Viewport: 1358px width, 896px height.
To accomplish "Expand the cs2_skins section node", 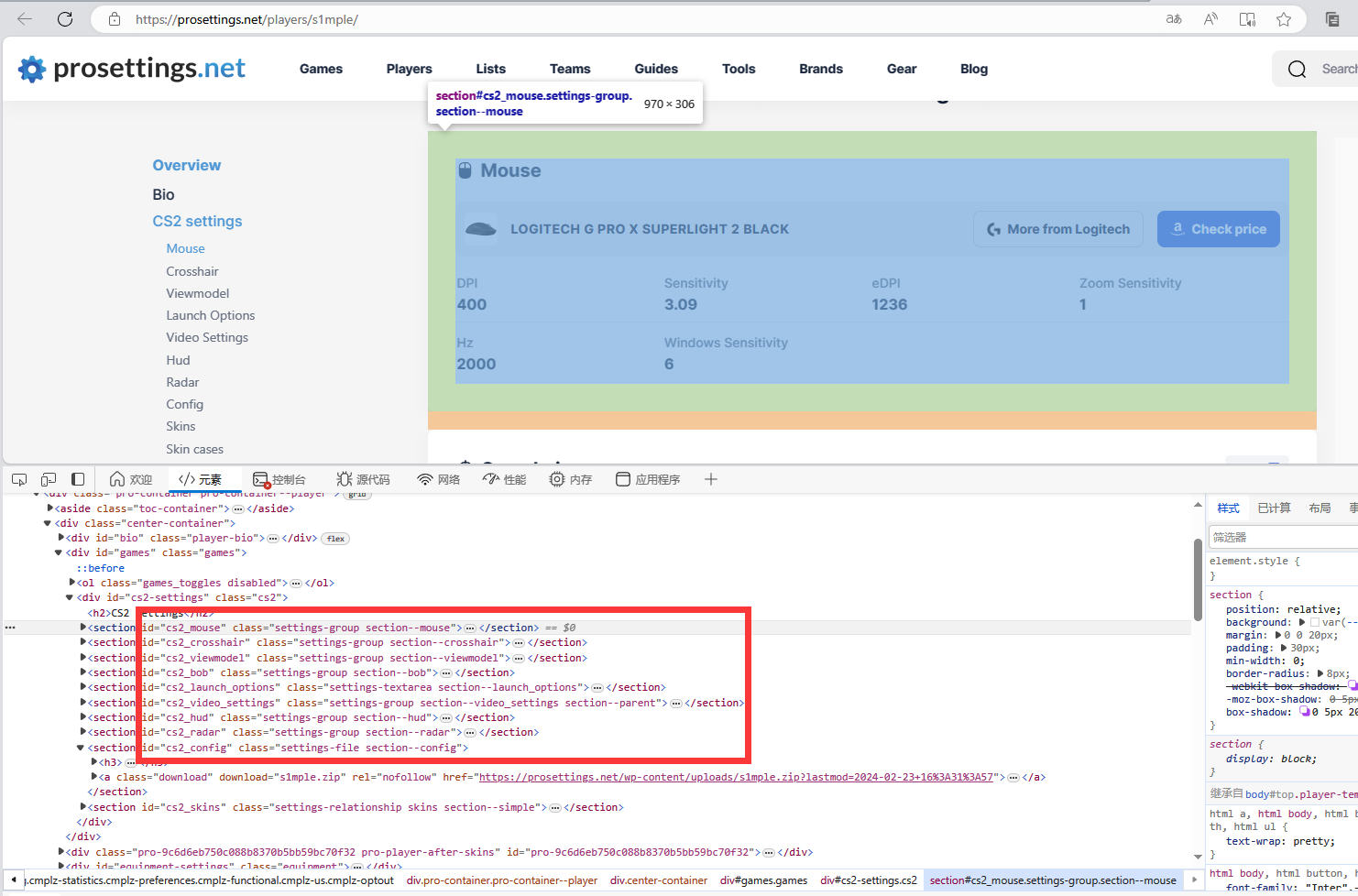I will pyautogui.click(x=83, y=807).
